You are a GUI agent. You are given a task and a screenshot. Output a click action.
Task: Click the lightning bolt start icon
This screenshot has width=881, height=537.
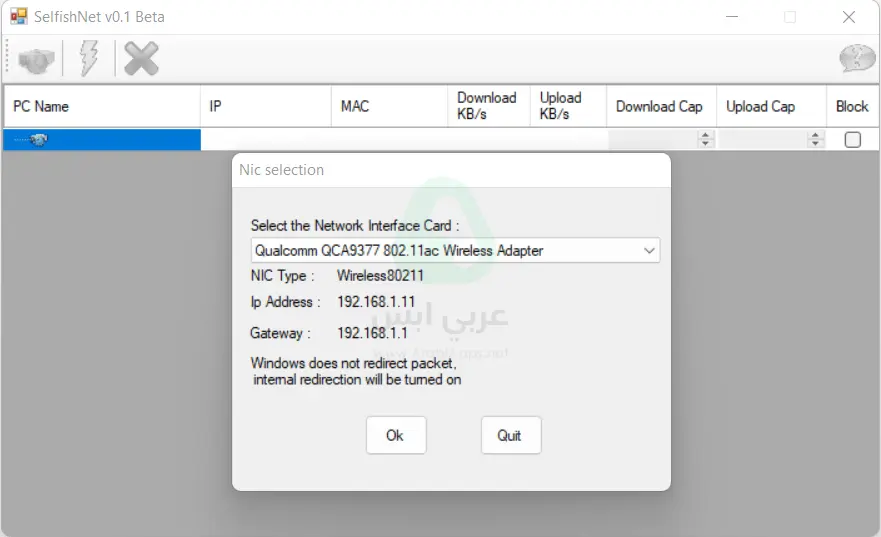[89, 60]
